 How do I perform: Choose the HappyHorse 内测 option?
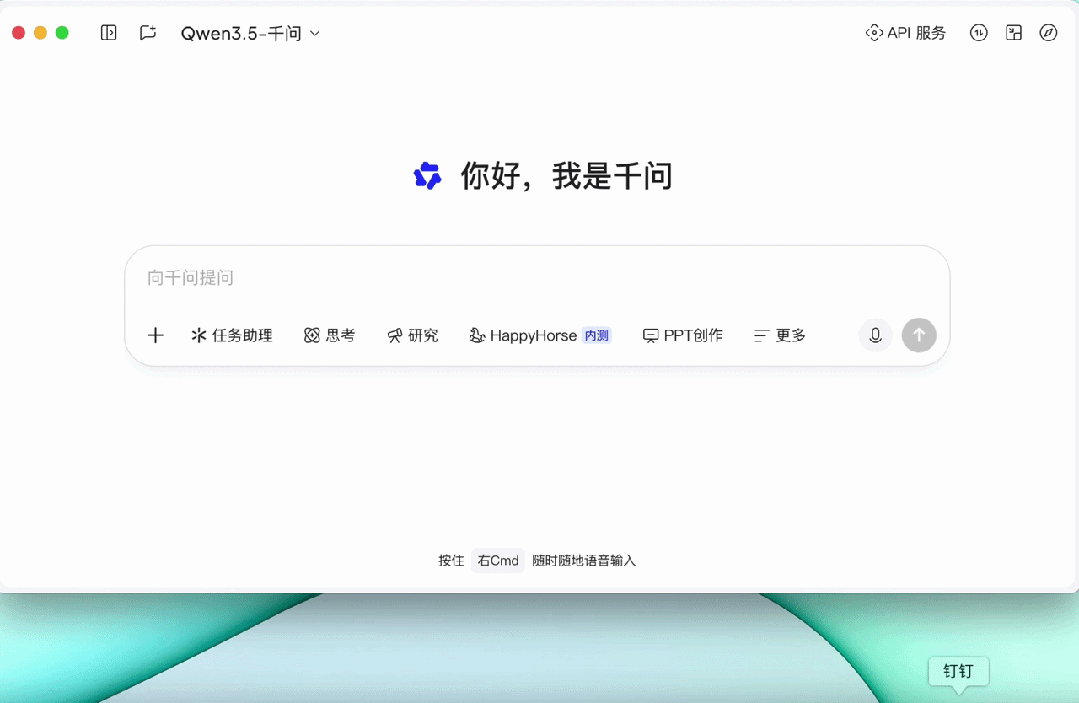(540, 335)
